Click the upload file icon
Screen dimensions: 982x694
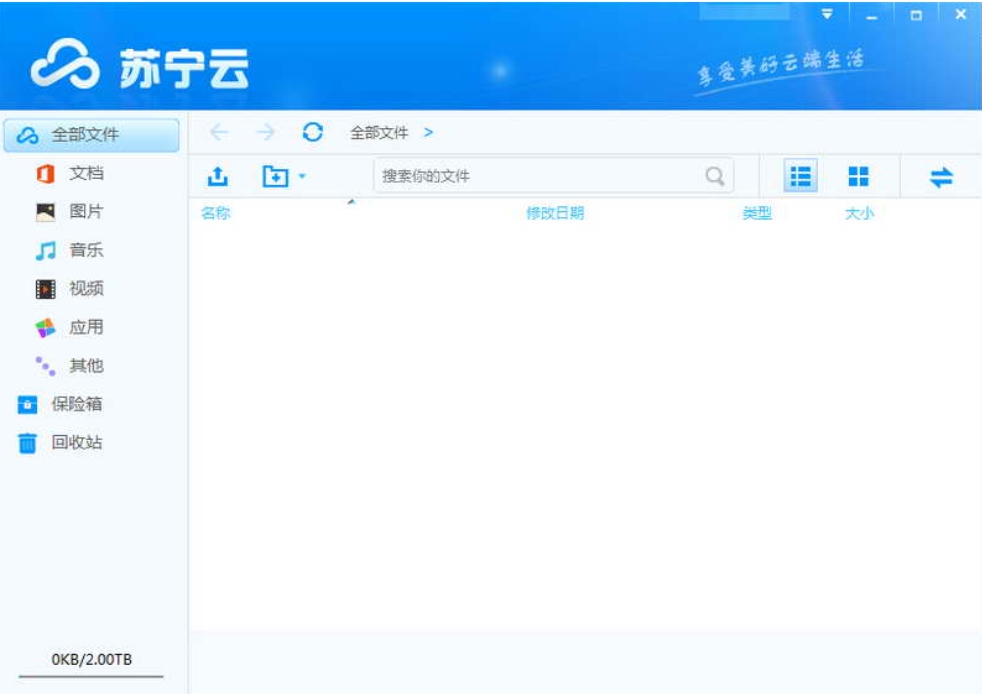click(218, 177)
